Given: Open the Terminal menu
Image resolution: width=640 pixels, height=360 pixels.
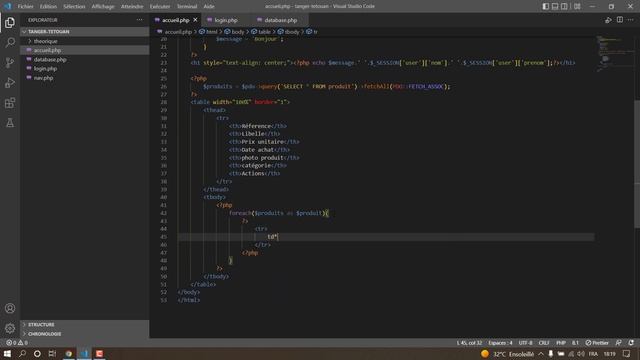Looking at the screenshot, I should point(187,6).
